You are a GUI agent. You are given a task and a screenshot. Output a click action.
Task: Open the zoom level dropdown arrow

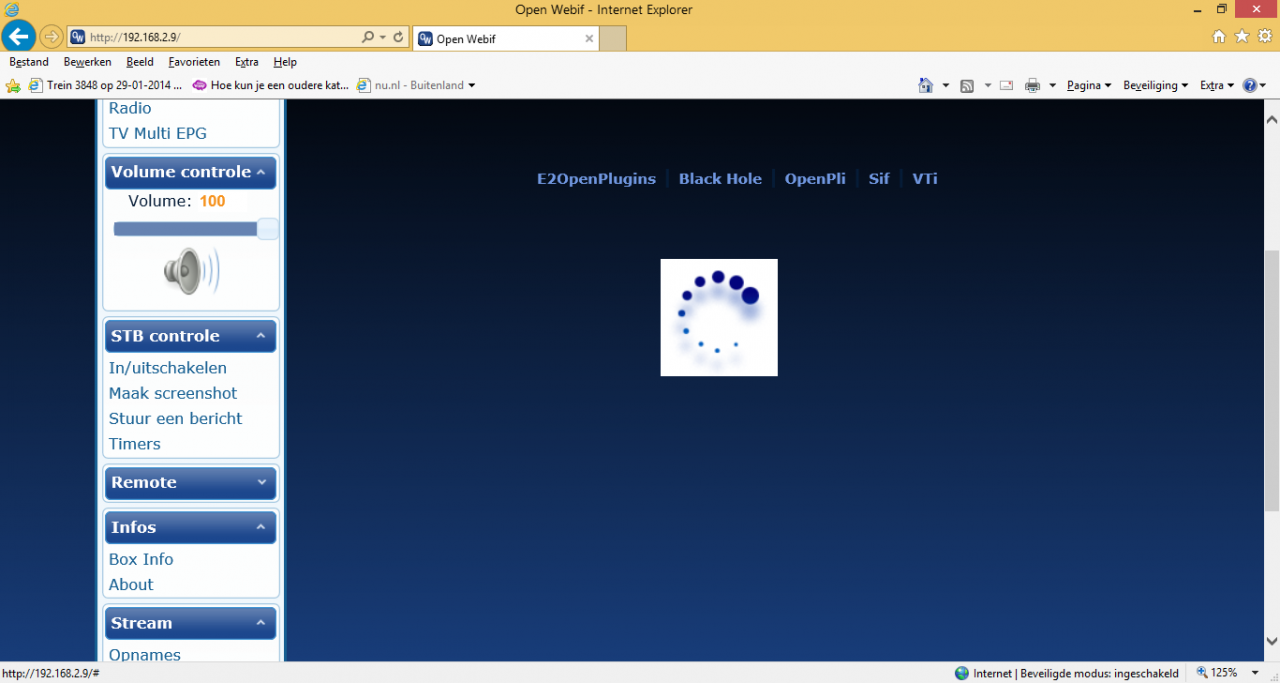click(1255, 673)
